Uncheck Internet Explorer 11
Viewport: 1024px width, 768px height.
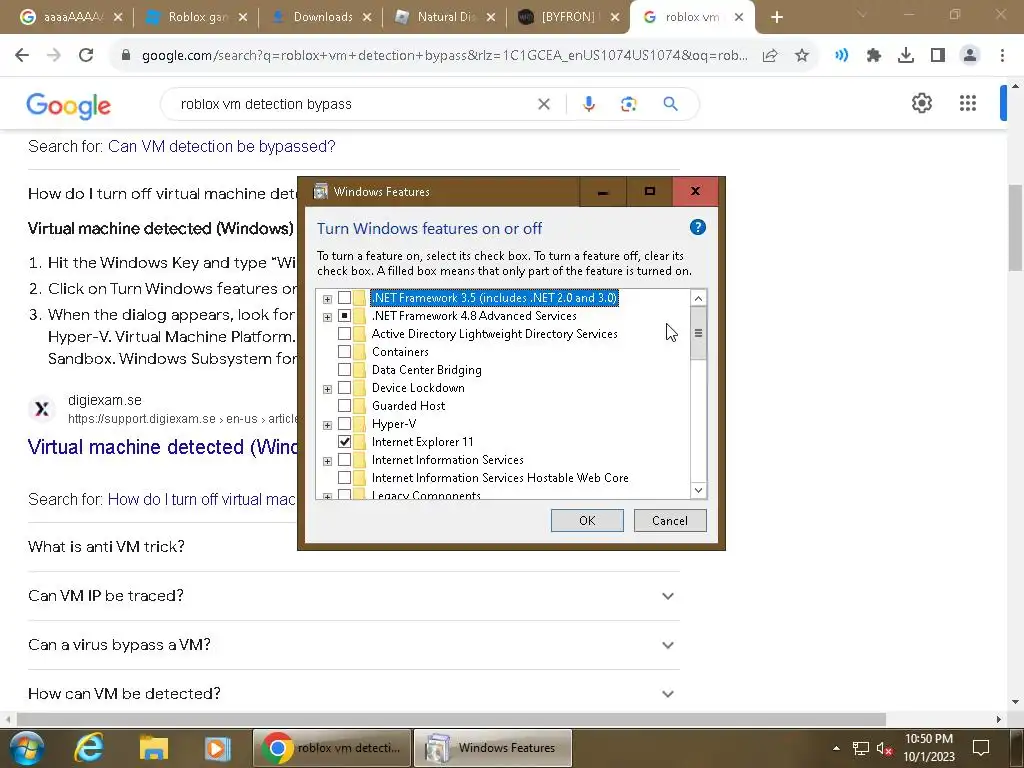pyautogui.click(x=344, y=441)
